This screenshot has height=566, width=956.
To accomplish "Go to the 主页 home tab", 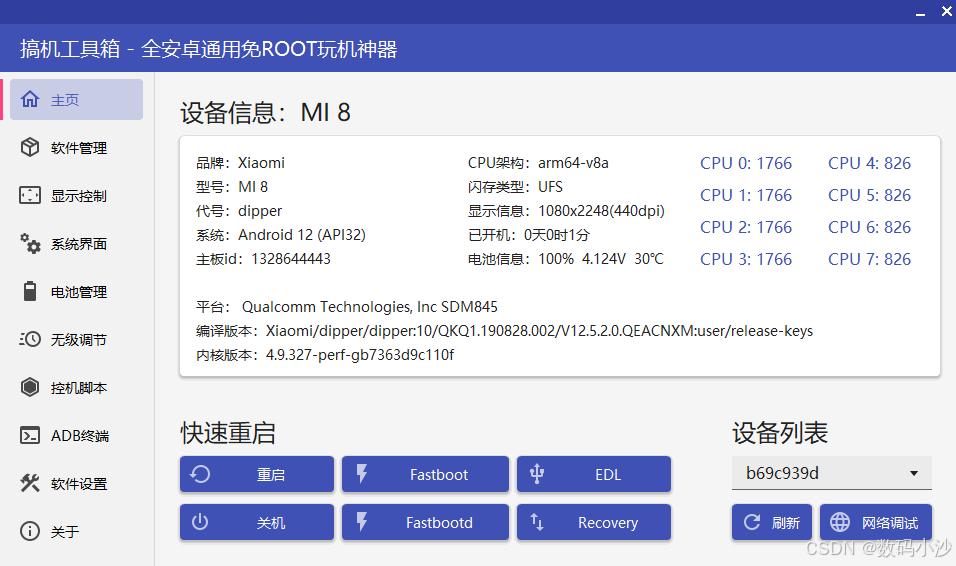I will [76, 99].
